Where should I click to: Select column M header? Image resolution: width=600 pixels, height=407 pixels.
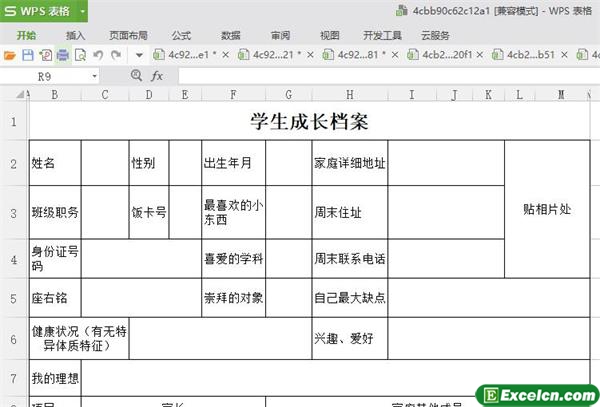click(561, 94)
